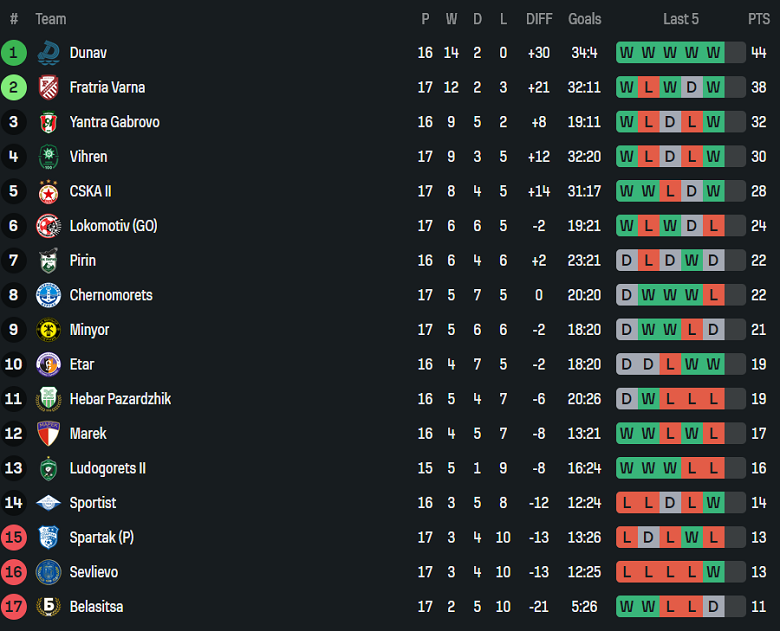Open the Vihren team link
The height and width of the screenshot is (631, 780).
point(88,157)
